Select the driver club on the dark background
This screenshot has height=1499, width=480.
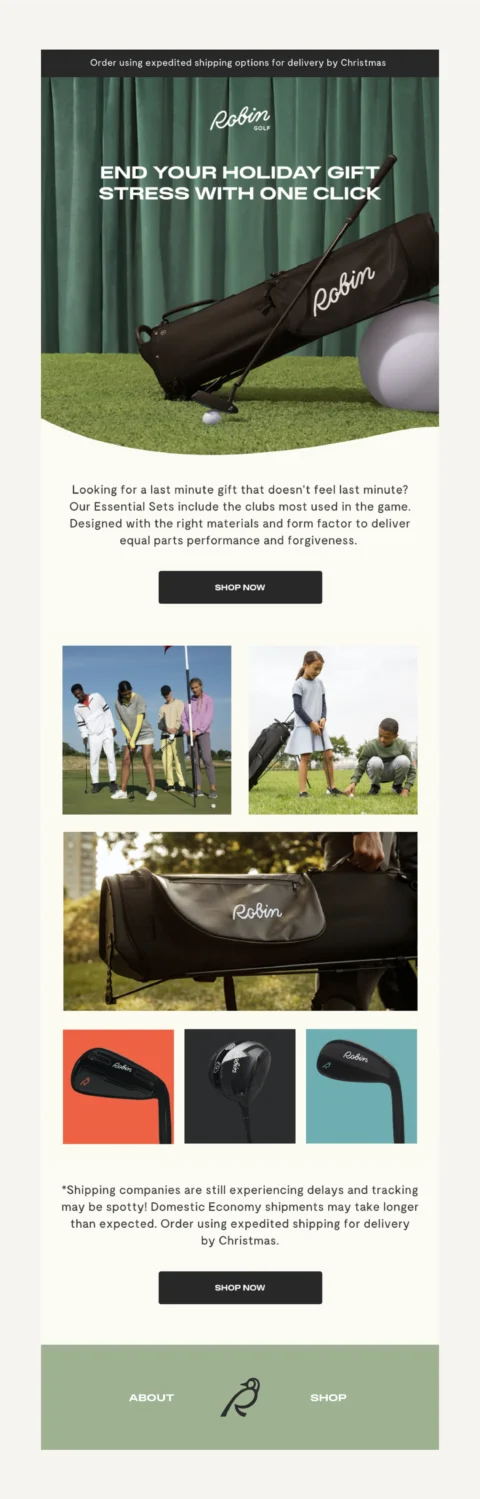click(x=240, y=1086)
